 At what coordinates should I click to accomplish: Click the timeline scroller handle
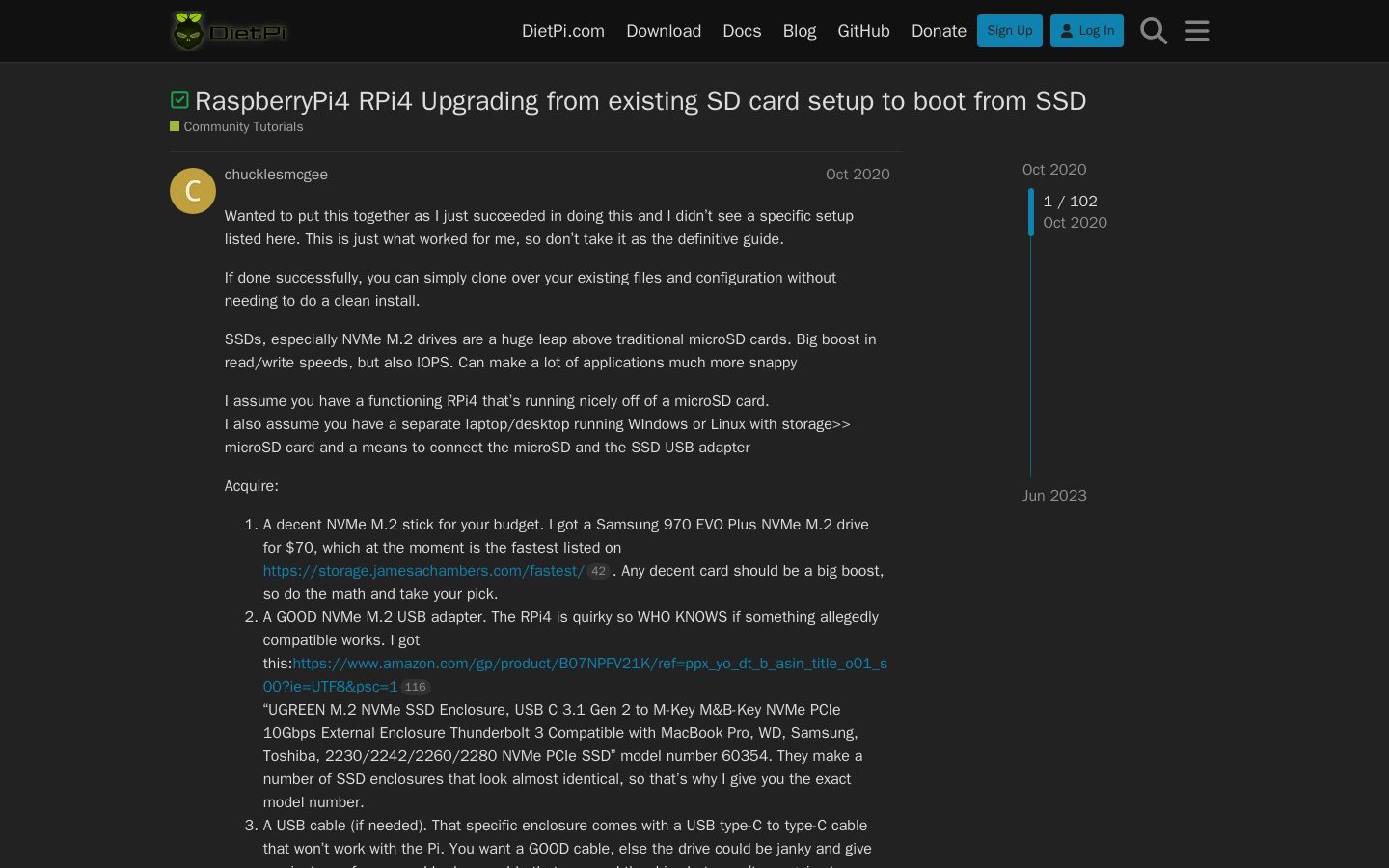(x=1031, y=212)
